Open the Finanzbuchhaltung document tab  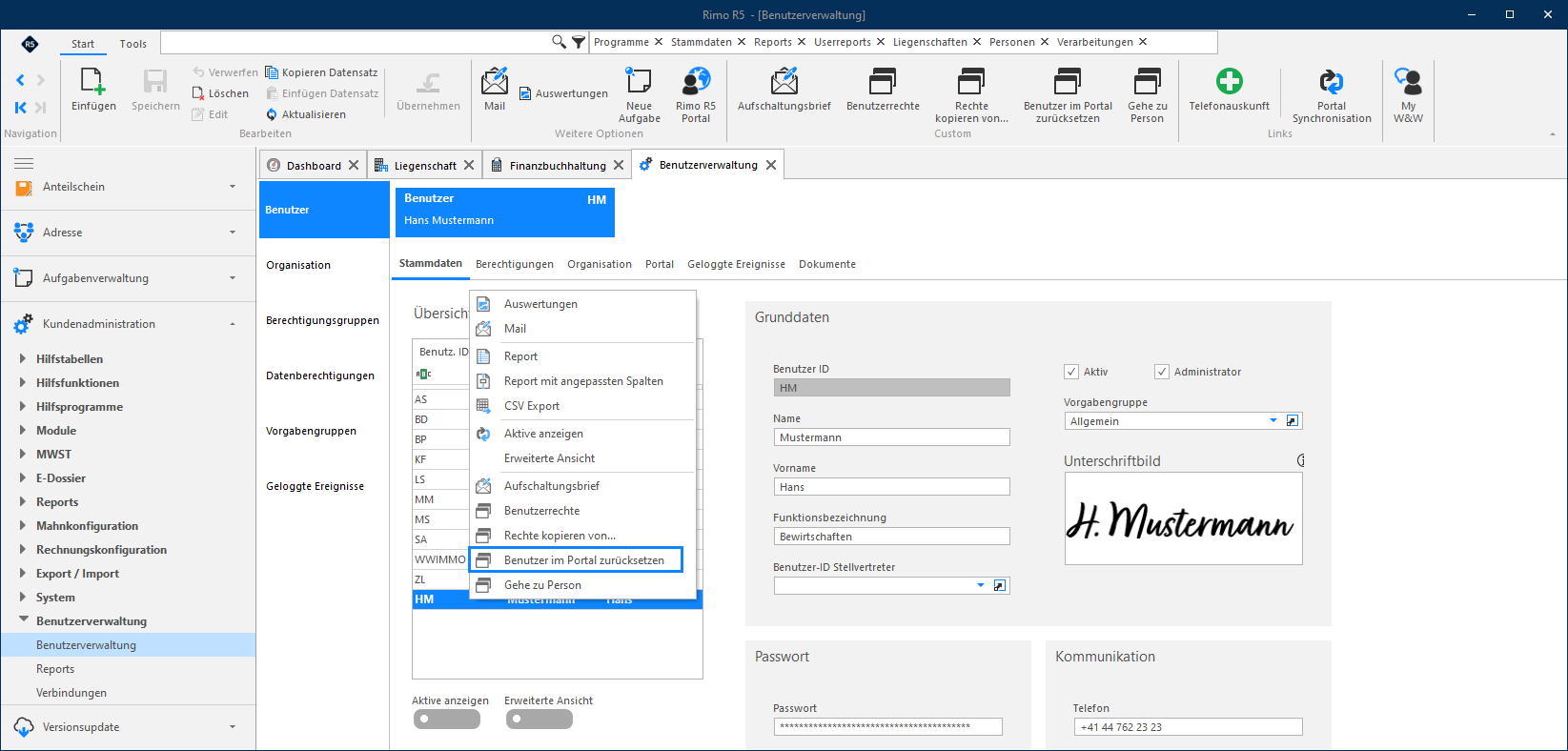pos(558,166)
